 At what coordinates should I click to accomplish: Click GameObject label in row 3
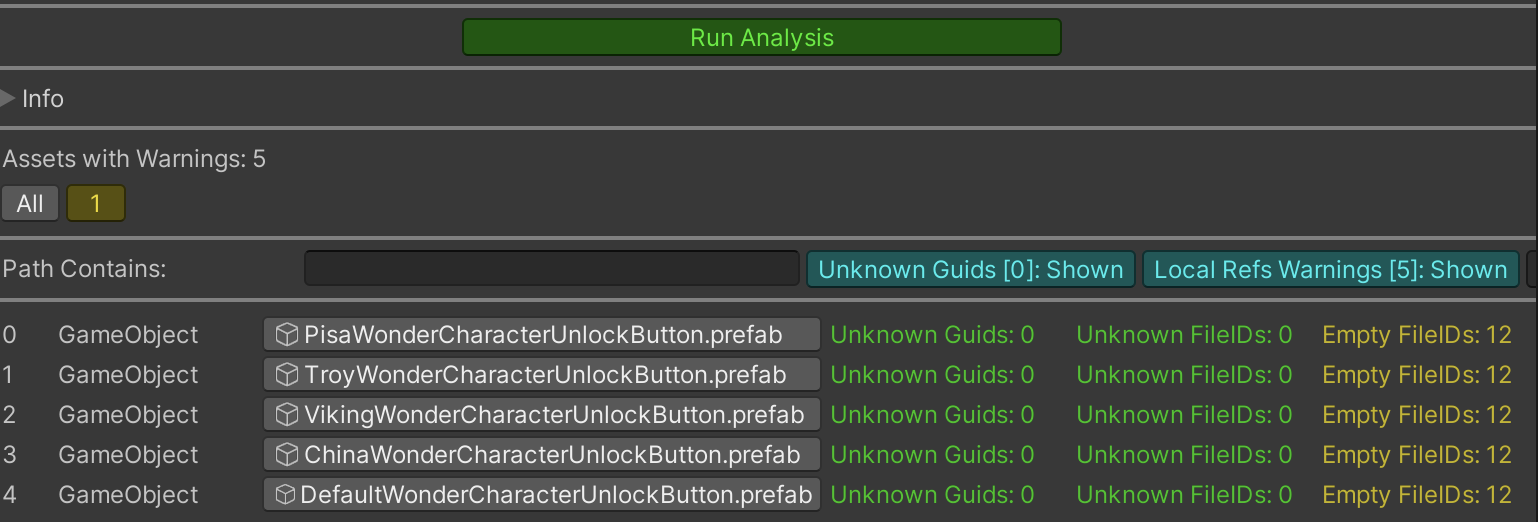coord(129,455)
